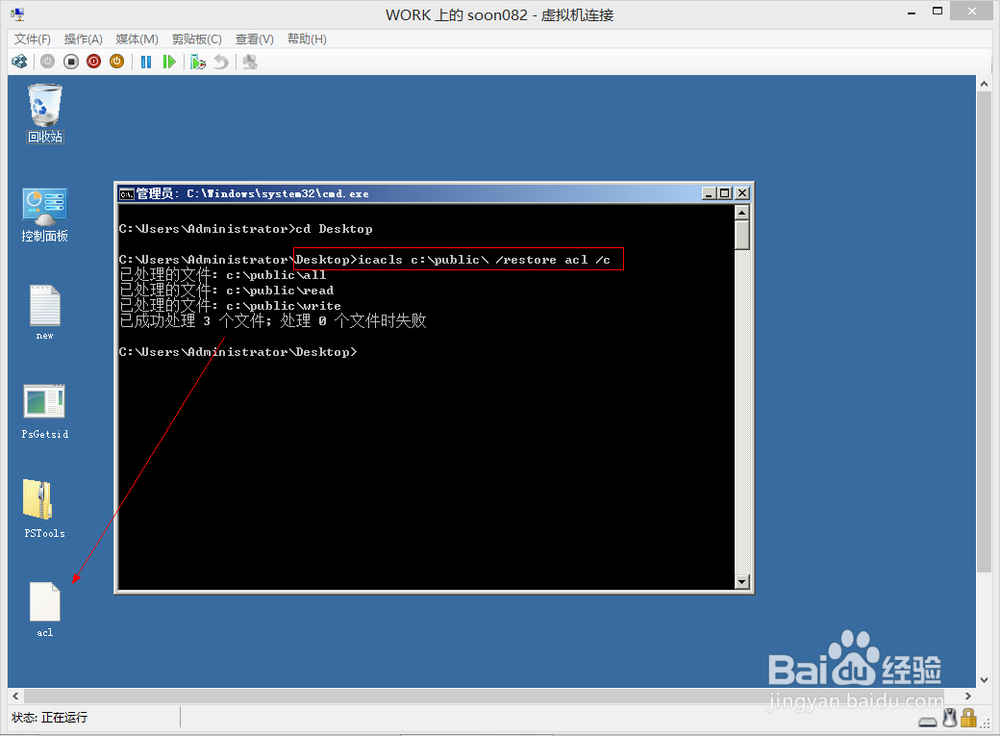Screen dimensions: 1000x736
Task: Click the keyboard status icon in status bar
Action: coord(928,721)
